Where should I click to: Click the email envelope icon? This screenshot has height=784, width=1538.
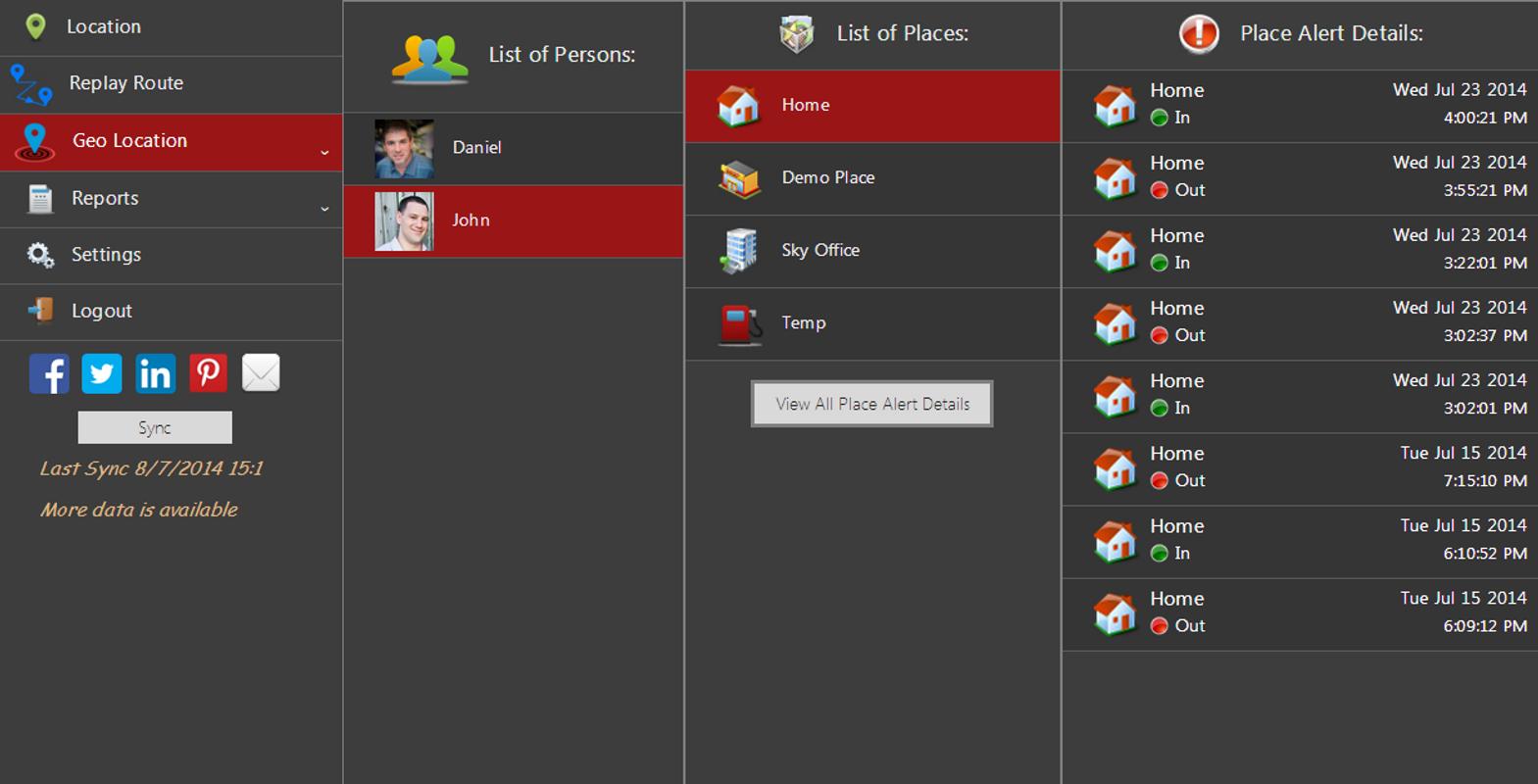click(261, 373)
